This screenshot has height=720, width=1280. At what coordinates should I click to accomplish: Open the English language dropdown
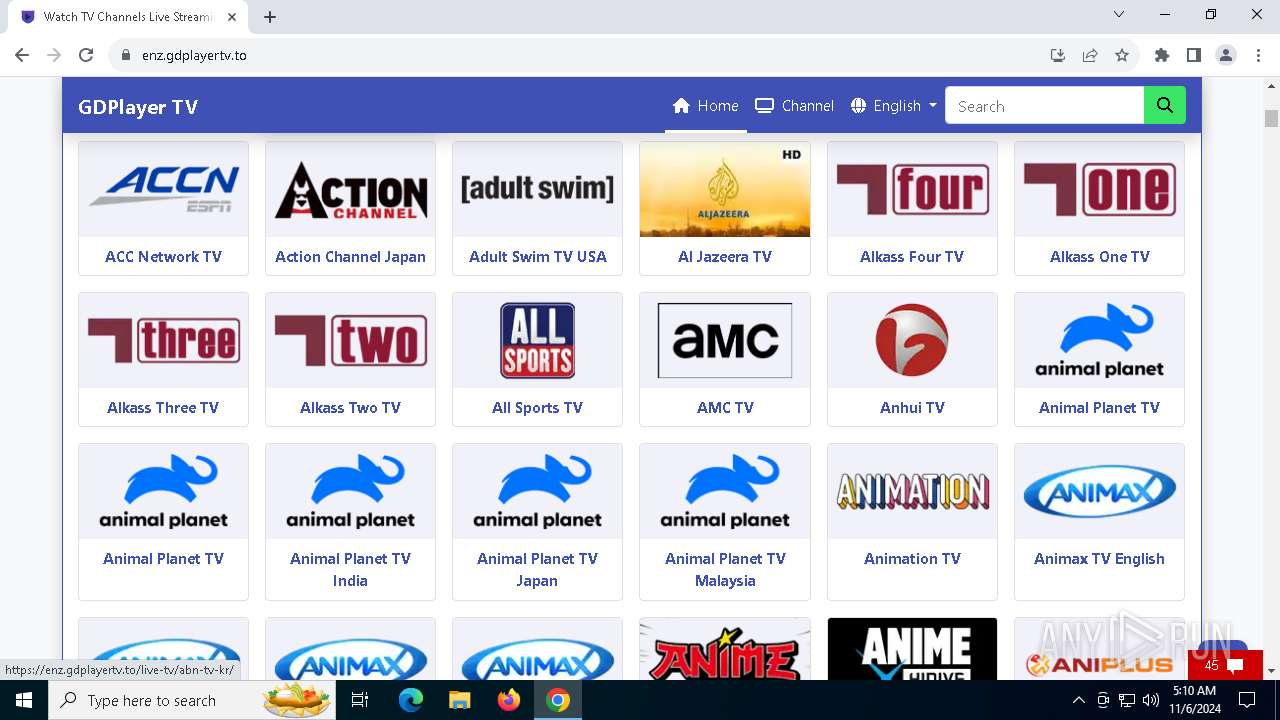tap(894, 106)
